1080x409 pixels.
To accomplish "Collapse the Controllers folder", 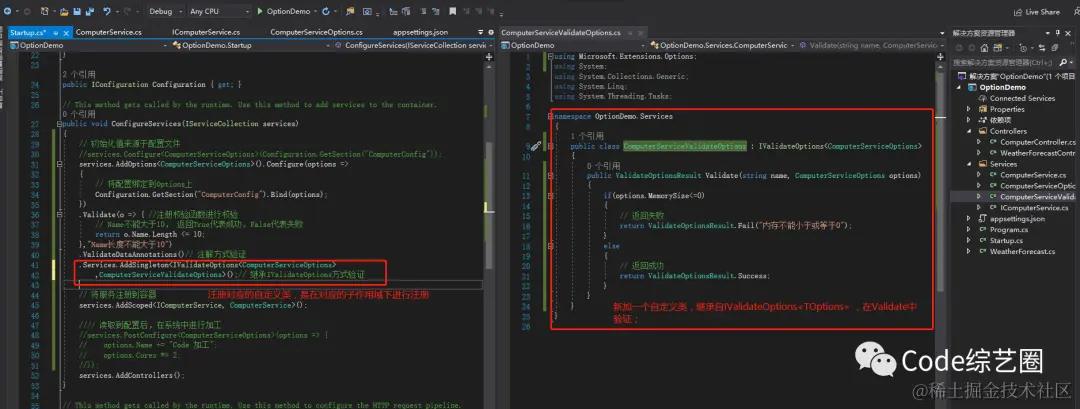I will click(x=968, y=132).
